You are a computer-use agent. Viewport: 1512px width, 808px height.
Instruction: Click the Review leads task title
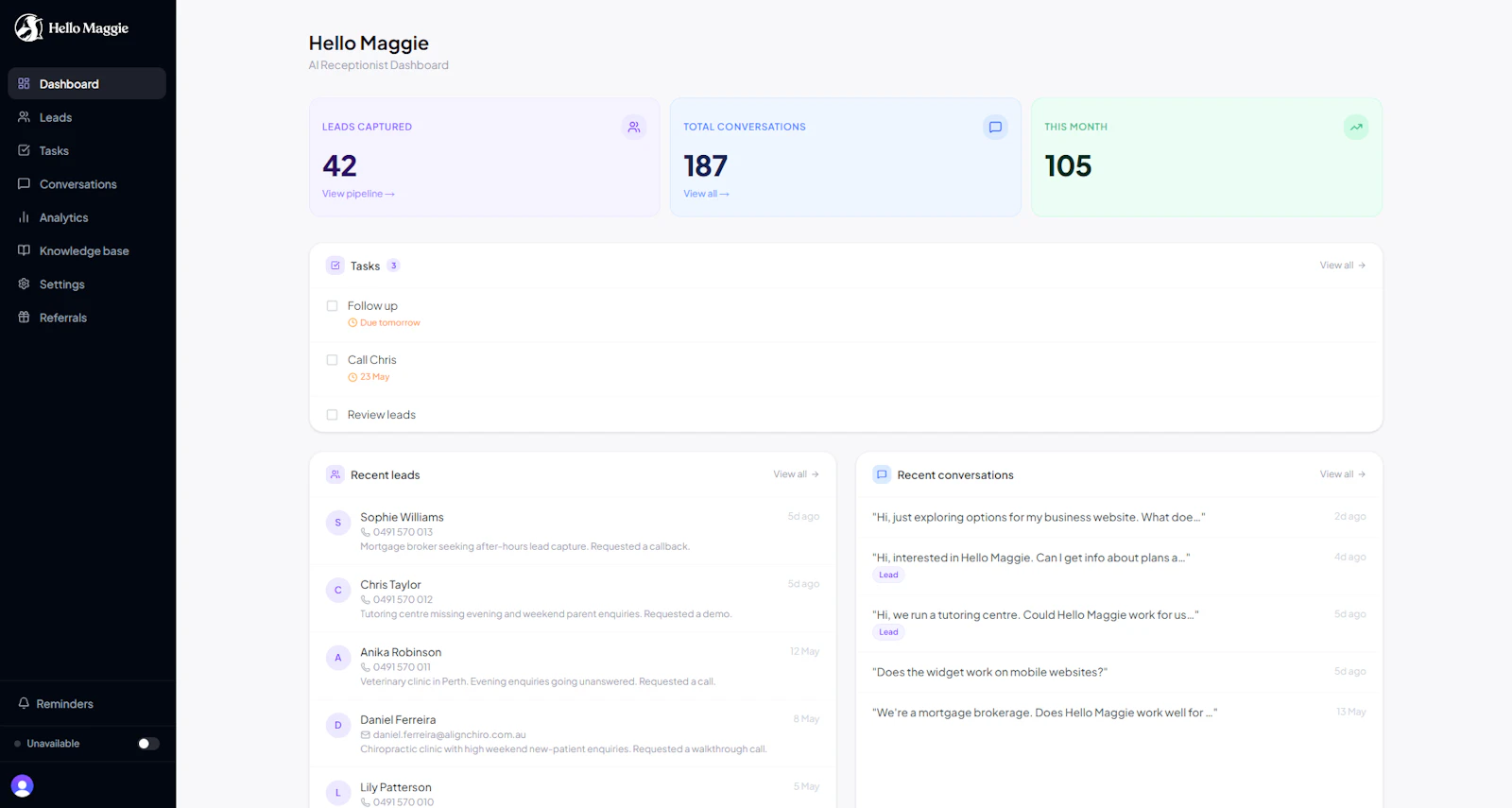pos(382,415)
